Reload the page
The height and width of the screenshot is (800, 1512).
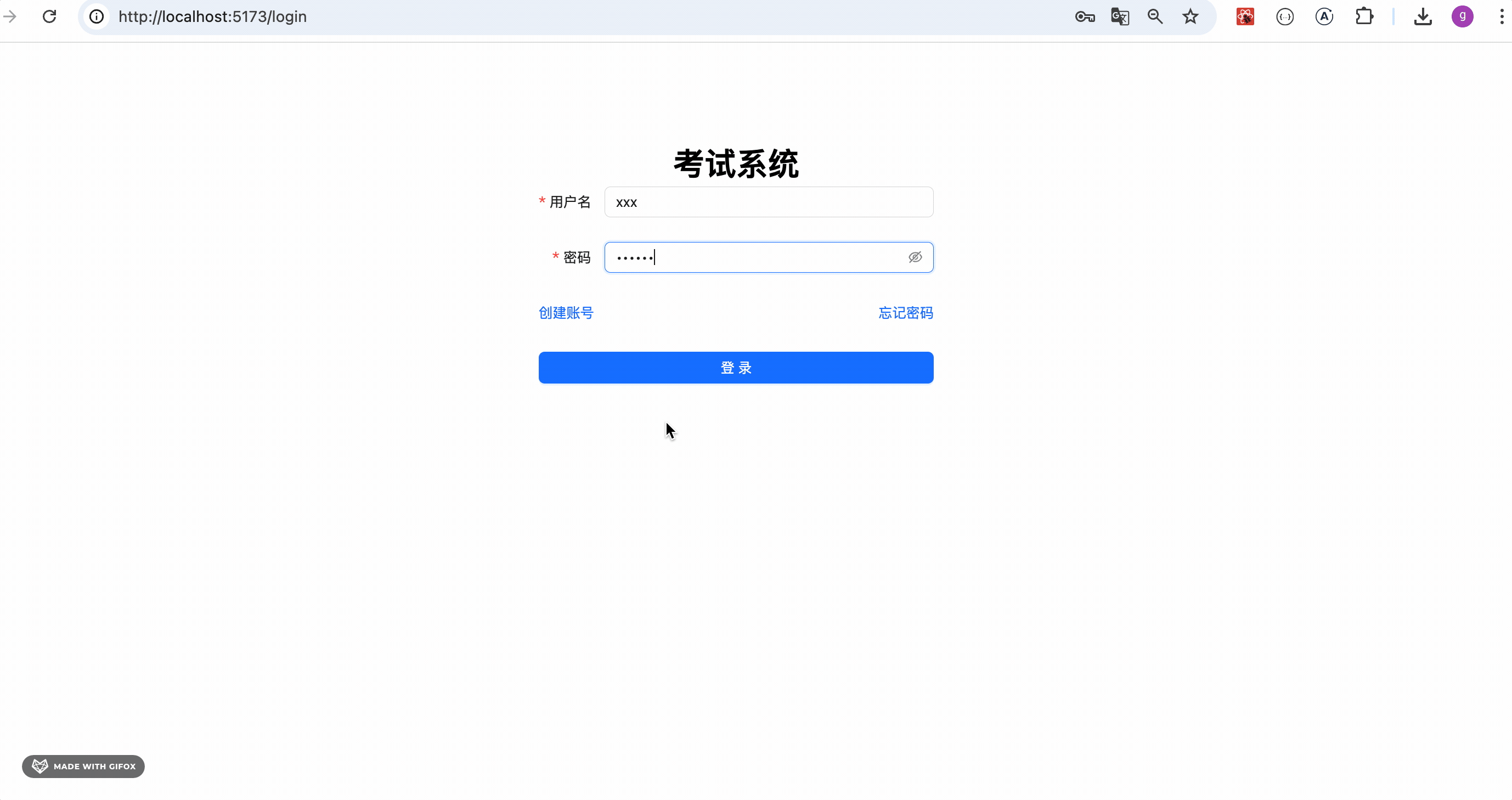[49, 16]
